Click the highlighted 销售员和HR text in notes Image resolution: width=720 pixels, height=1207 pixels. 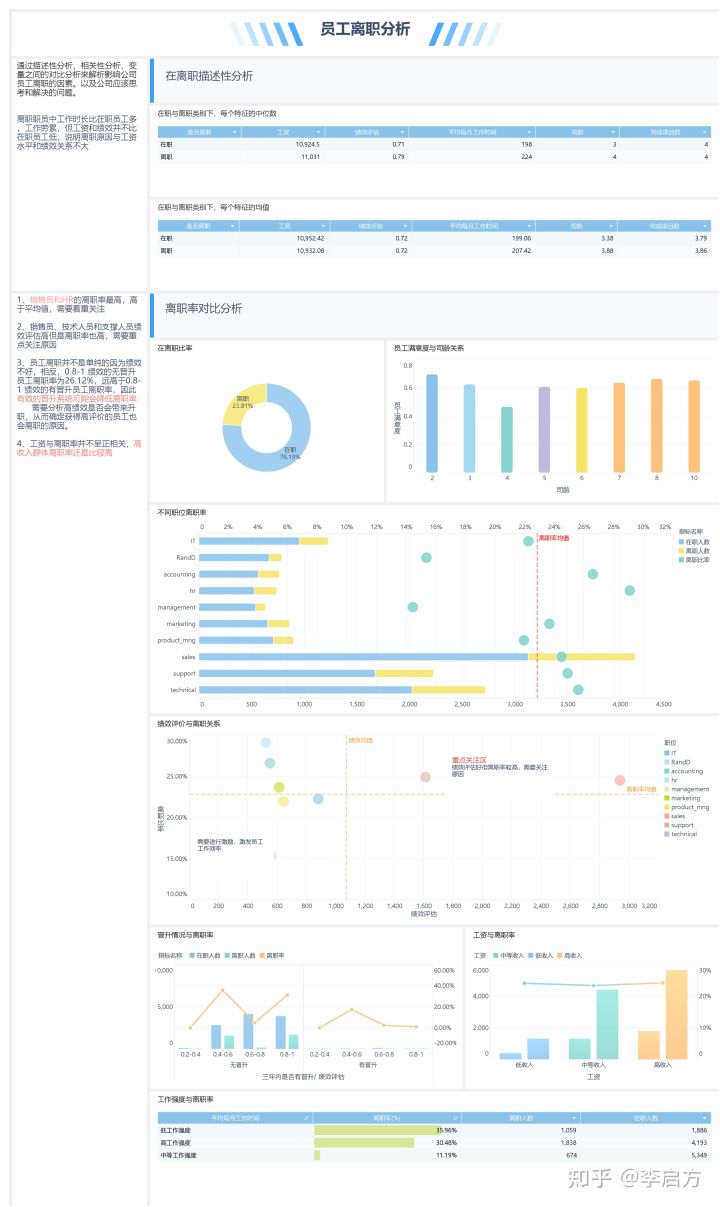pos(53,299)
